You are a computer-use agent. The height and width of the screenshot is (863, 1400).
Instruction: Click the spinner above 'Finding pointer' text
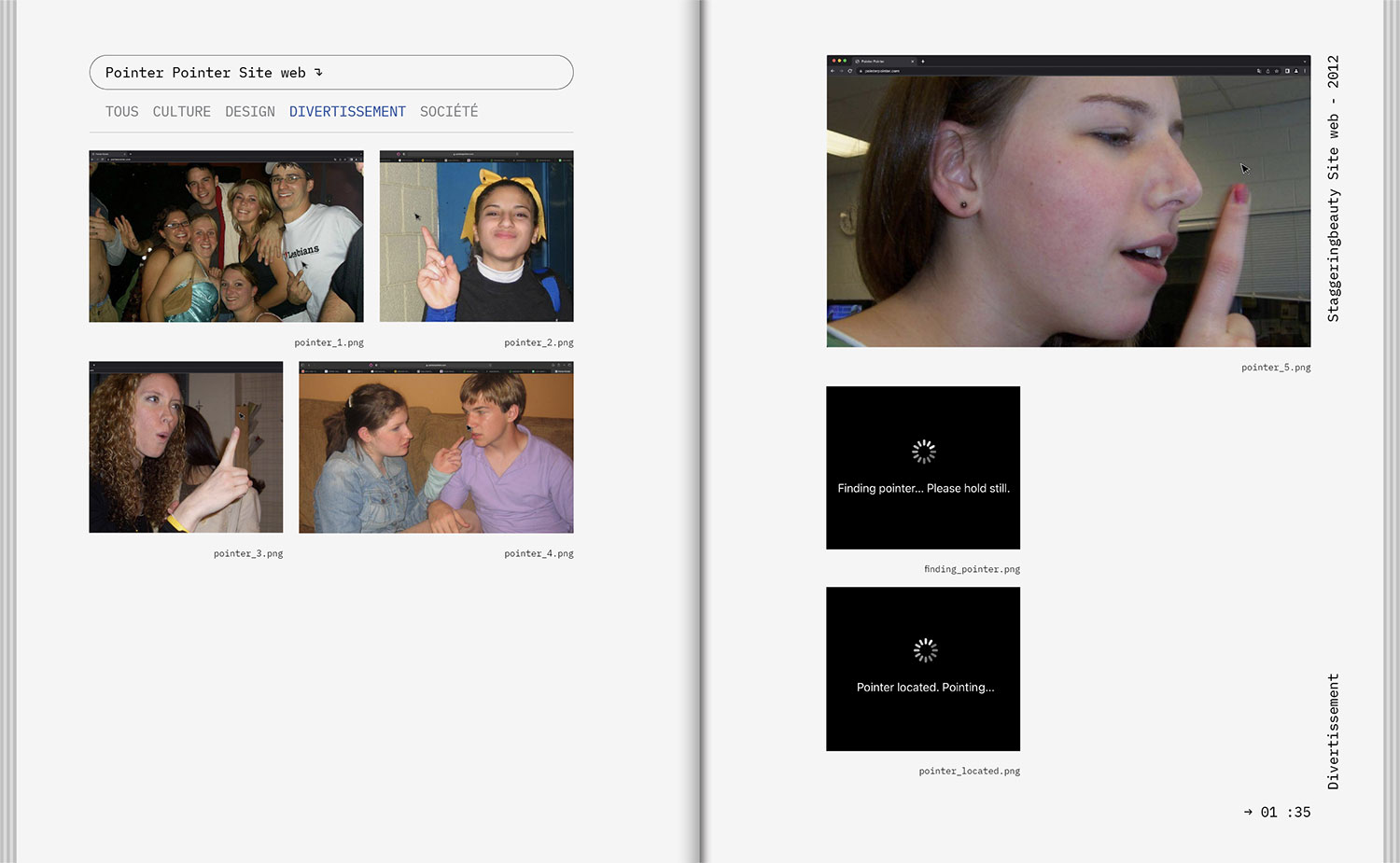[x=923, y=452]
